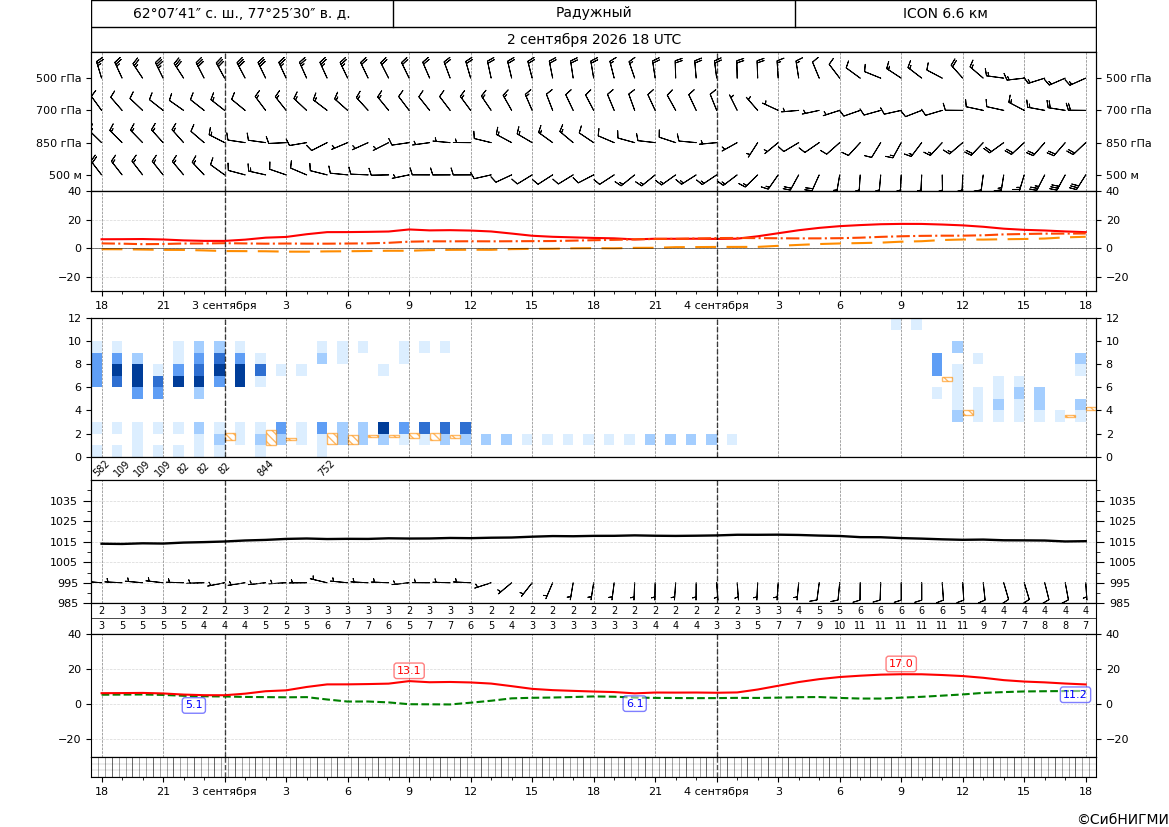Click the 2 сентября 2026 18 UTC title
The width and height of the screenshot is (1169, 827).
pyautogui.click(x=593, y=40)
